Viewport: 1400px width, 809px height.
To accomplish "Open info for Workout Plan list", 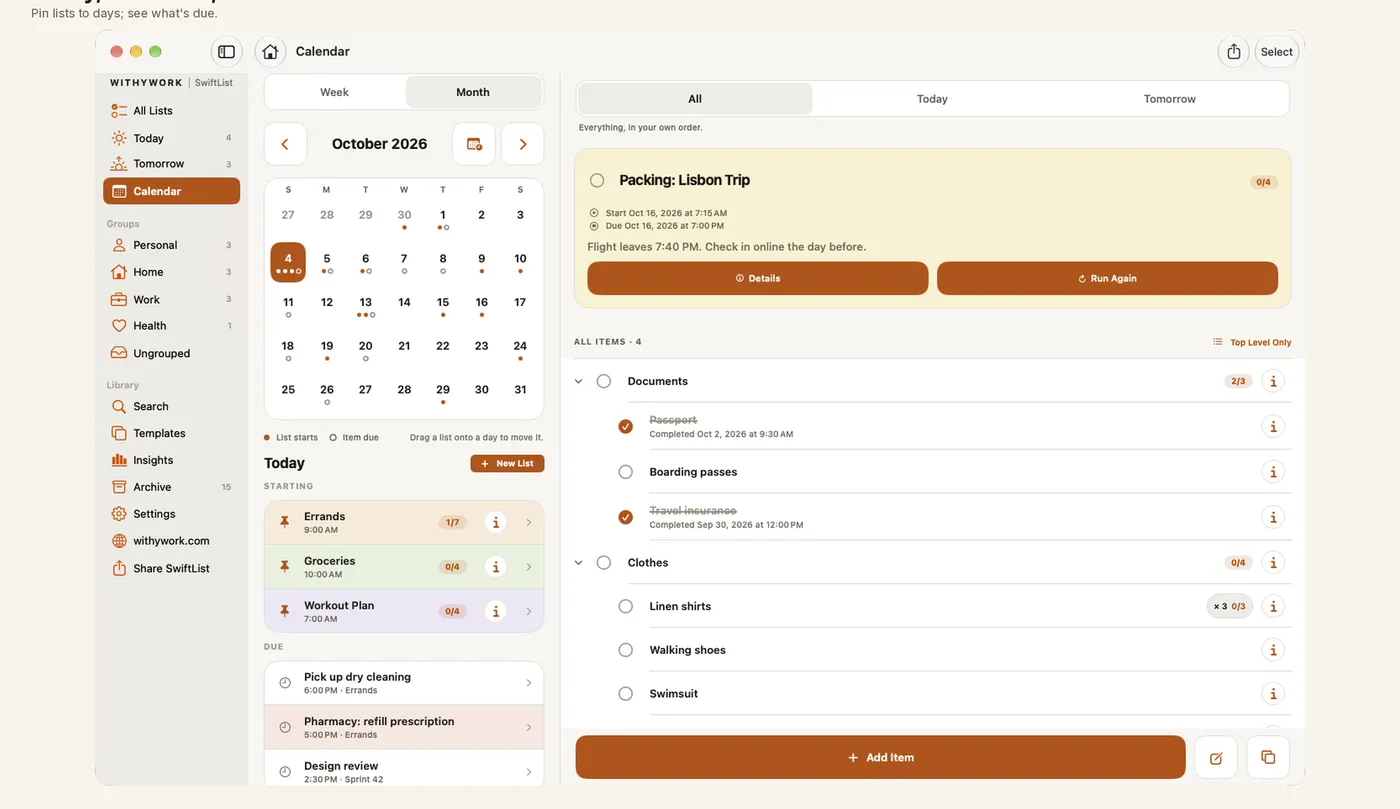I will coord(495,611).
